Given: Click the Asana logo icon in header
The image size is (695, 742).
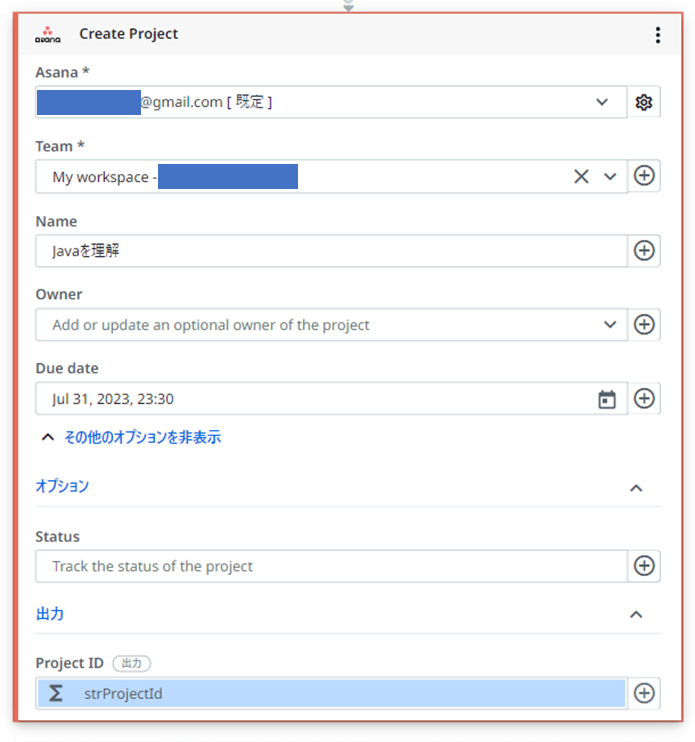Looking at the screenshot, I should pos(48,35).
